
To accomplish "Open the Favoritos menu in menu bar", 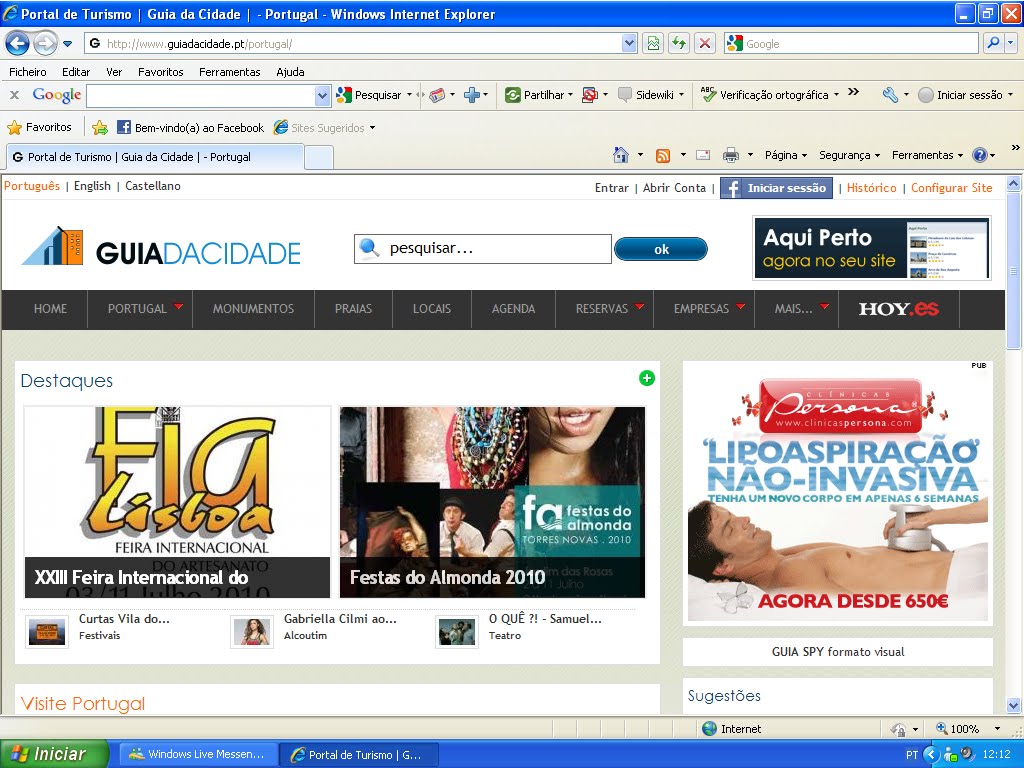I will click(x=161, y=72).
